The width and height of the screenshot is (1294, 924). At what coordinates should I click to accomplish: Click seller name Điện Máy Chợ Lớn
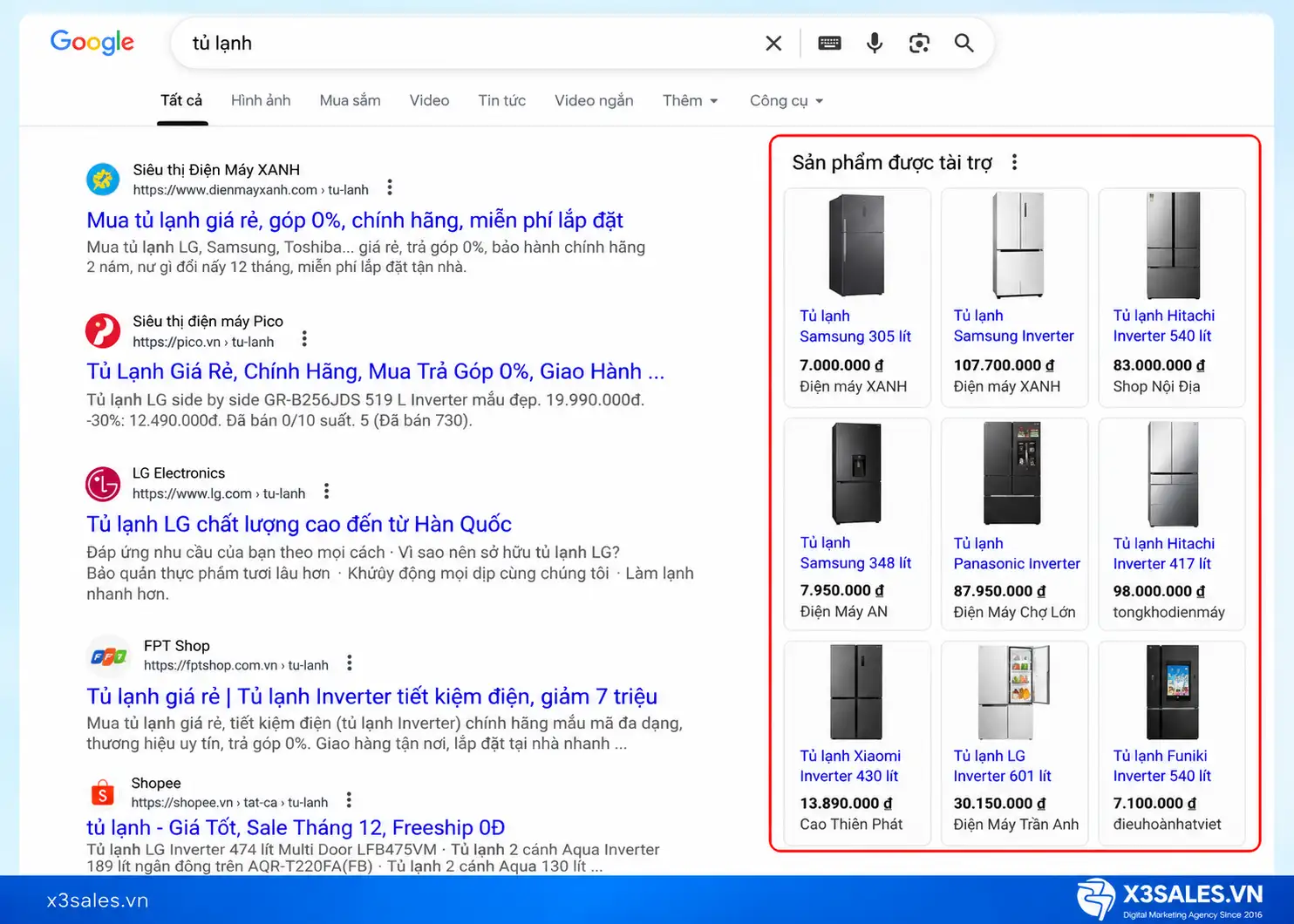[x=1014, y=612]
